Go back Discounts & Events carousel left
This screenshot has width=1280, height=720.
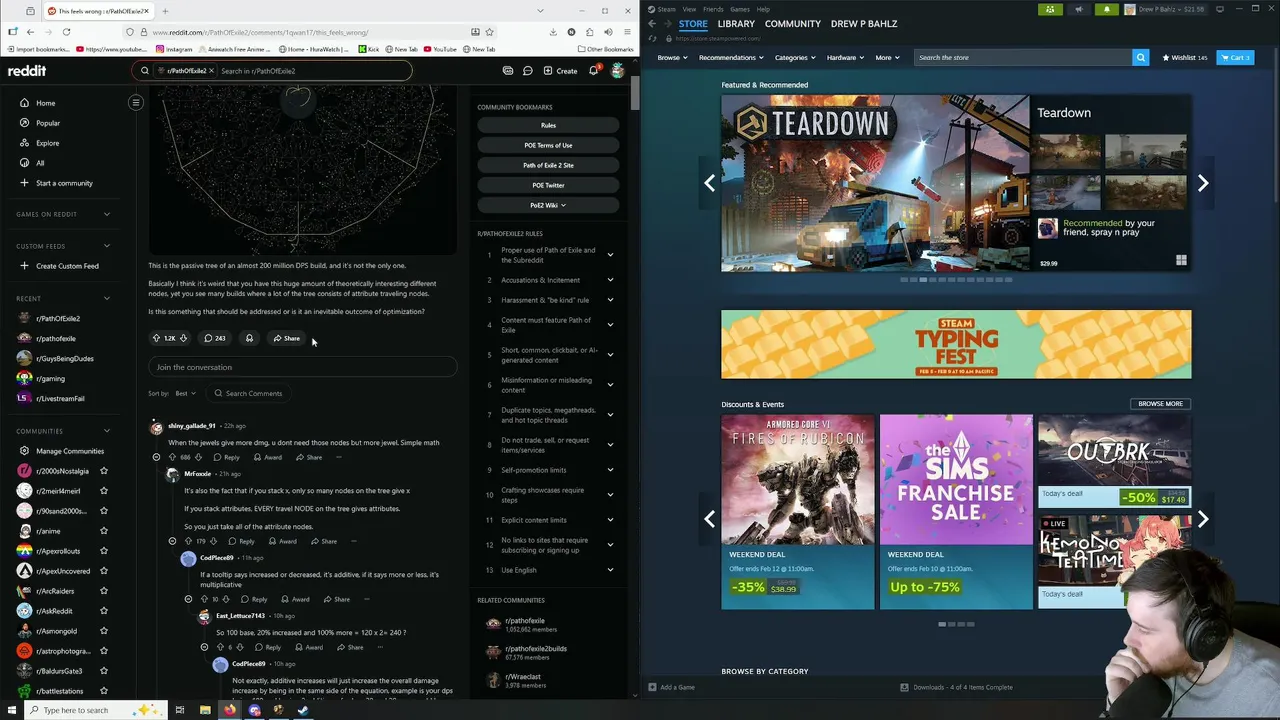pos(709,519)
